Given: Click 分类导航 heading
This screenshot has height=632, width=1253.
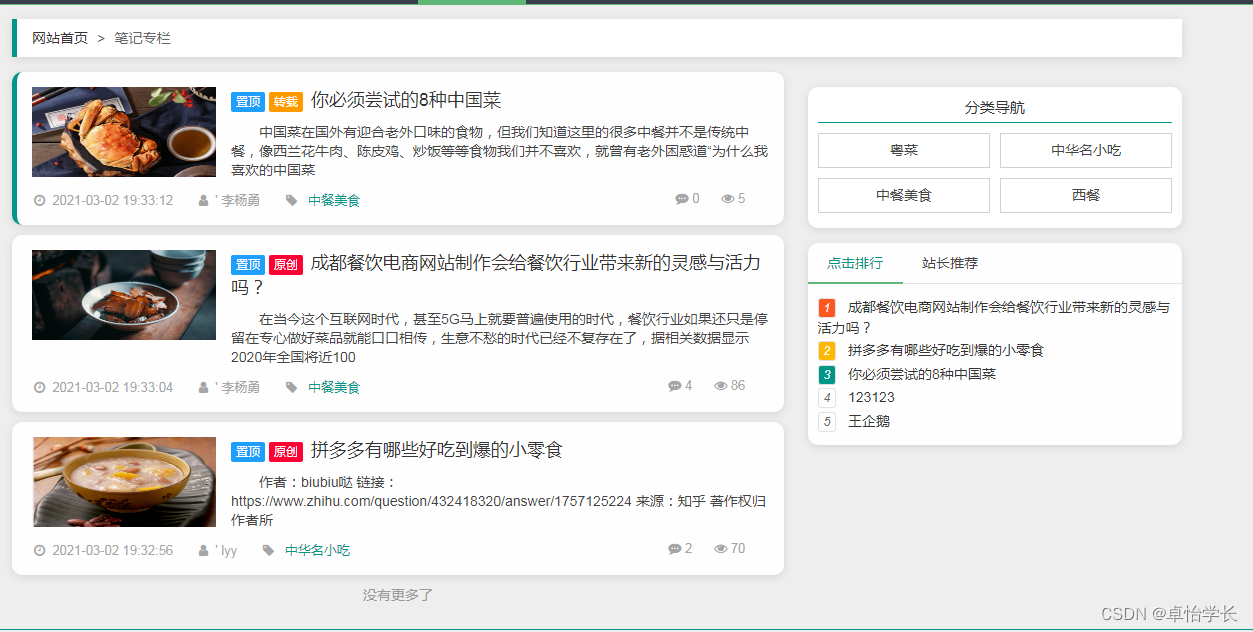Looking at the screenshot, I should [995, 108].
